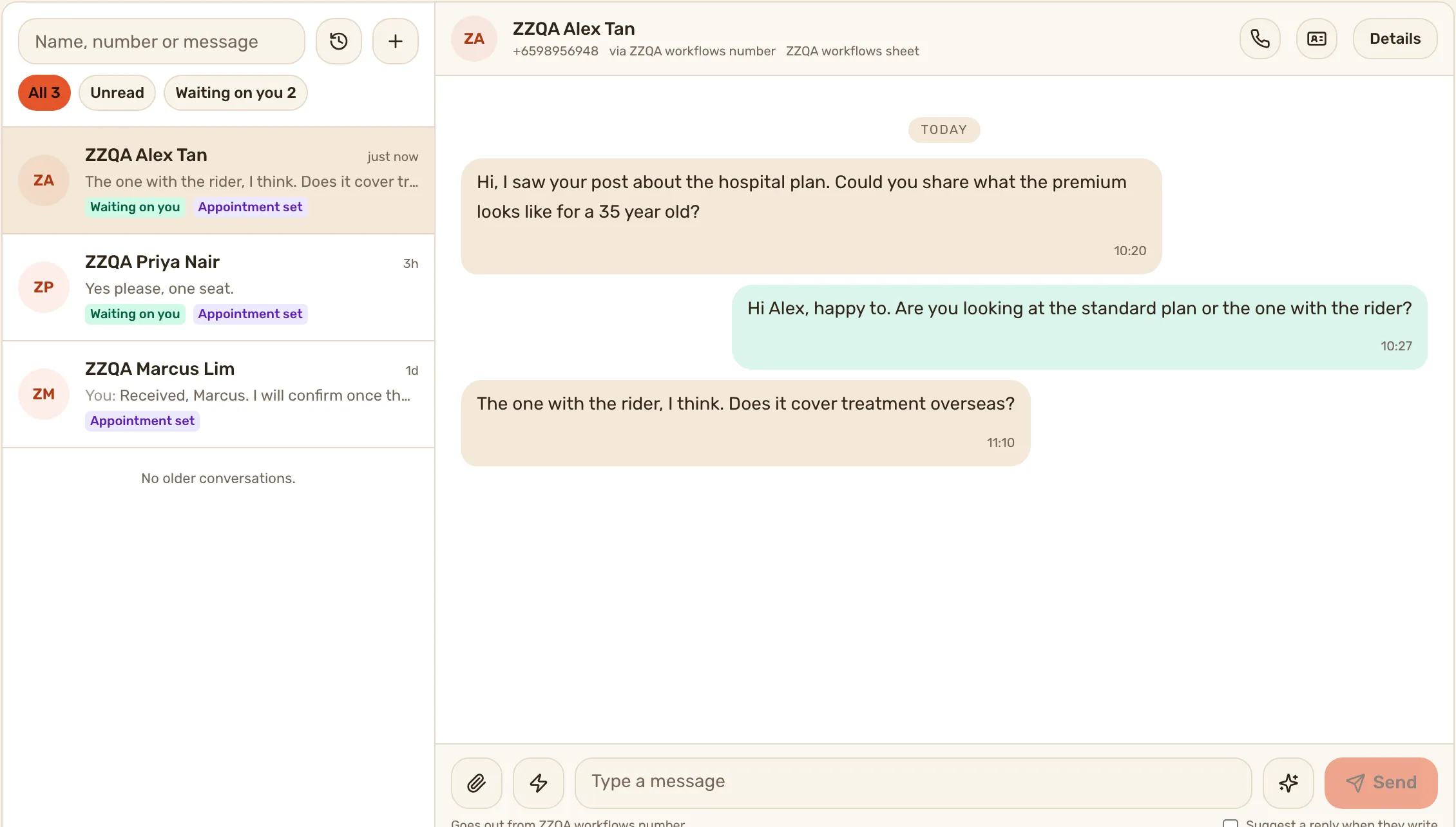The width and height of the screenshot is (1456, 827).
Task: Open quick replies lightning bolt icon
Action: 539,783
